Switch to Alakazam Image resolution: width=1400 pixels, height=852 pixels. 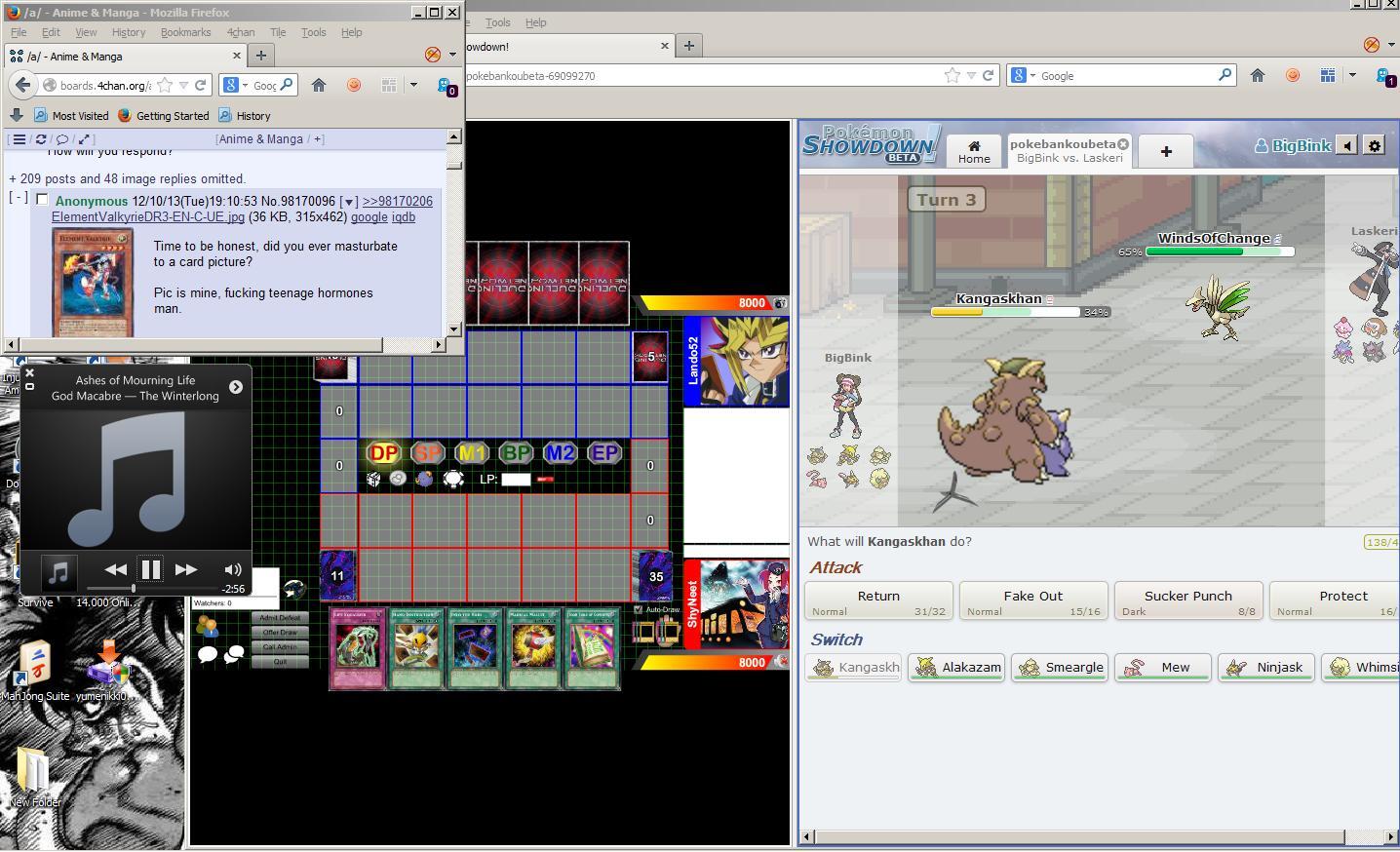click(x=956, y=668)
